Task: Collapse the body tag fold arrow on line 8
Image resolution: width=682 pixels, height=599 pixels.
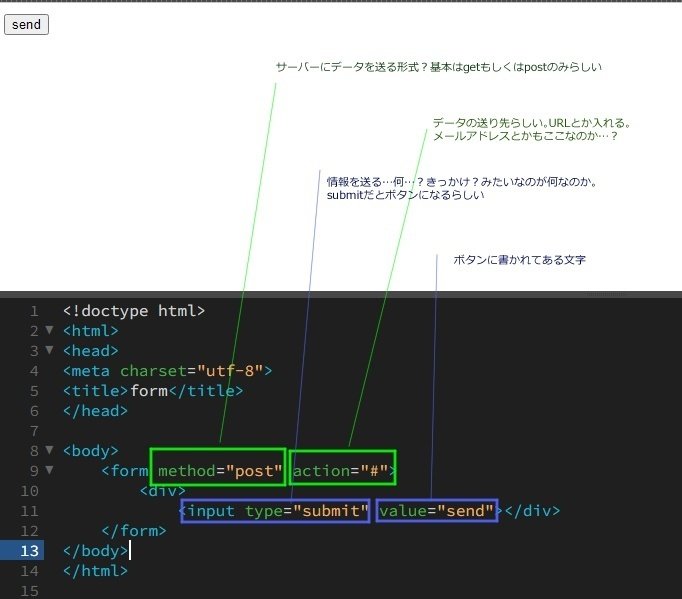Action: coord(50,450)
